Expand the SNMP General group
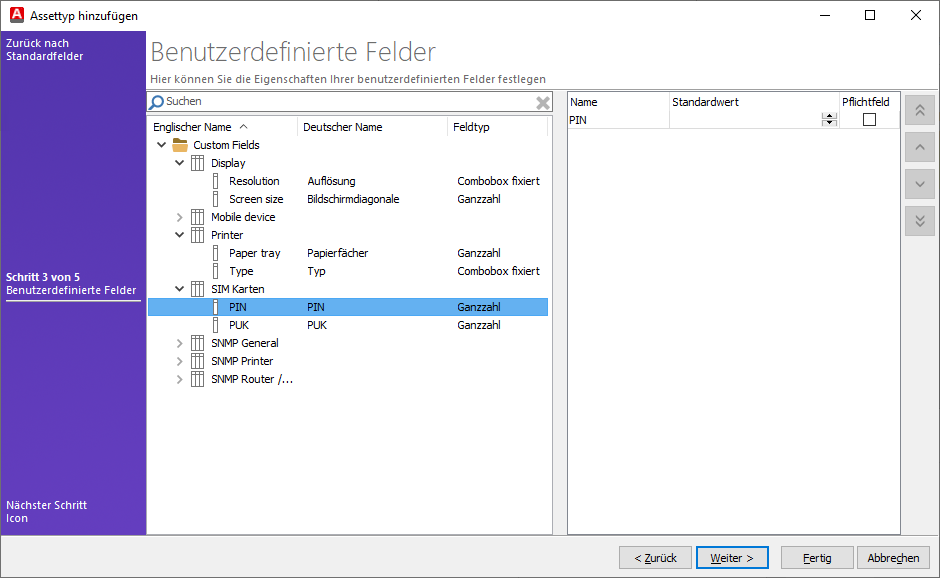Image resolution: width=940 pixels, height=578 pixels. tap(179, 343)
